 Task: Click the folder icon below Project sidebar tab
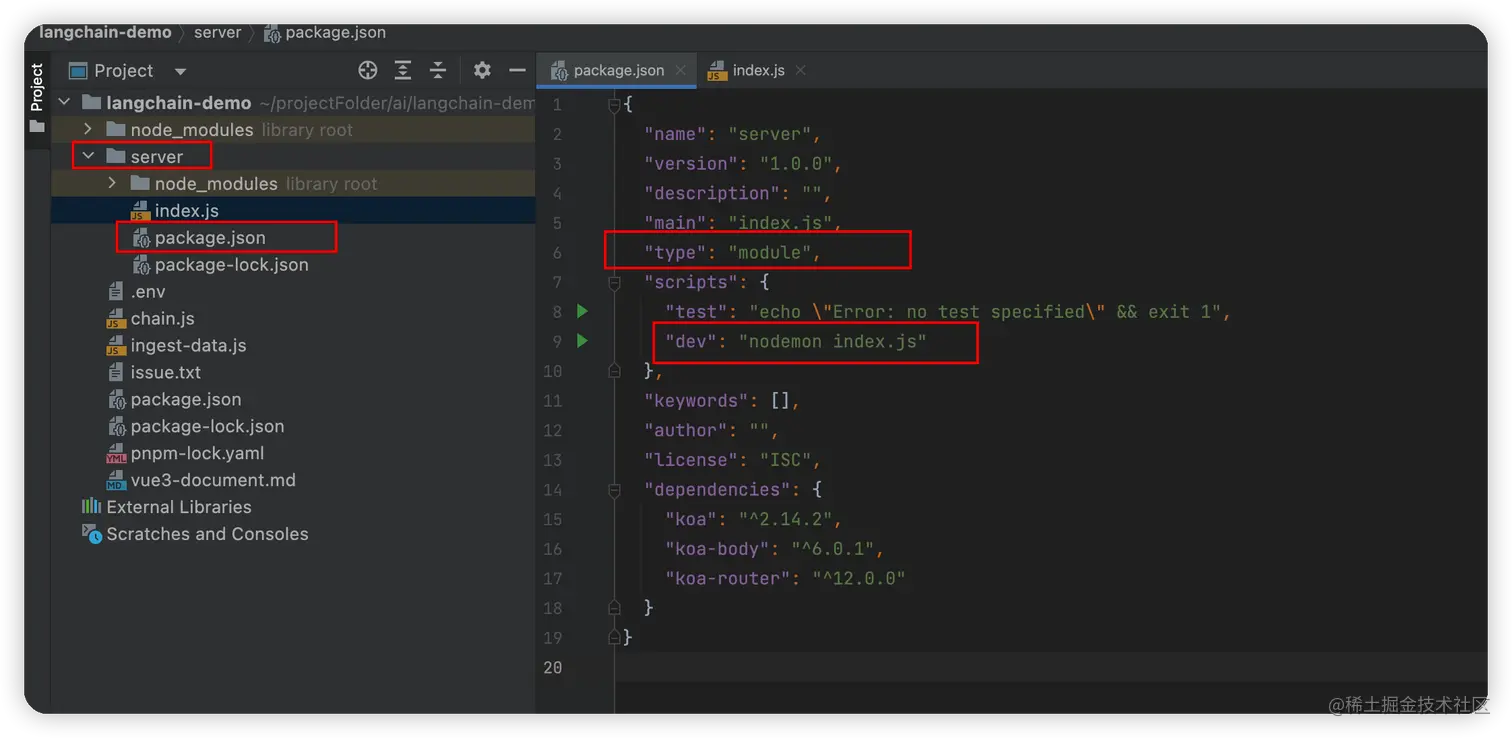[37, 127]
